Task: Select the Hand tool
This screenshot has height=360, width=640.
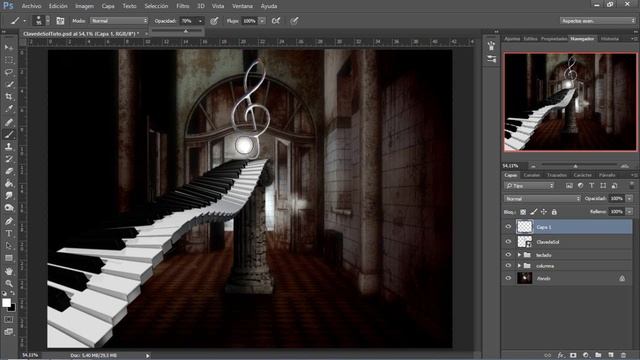Action: click(9, 271)
